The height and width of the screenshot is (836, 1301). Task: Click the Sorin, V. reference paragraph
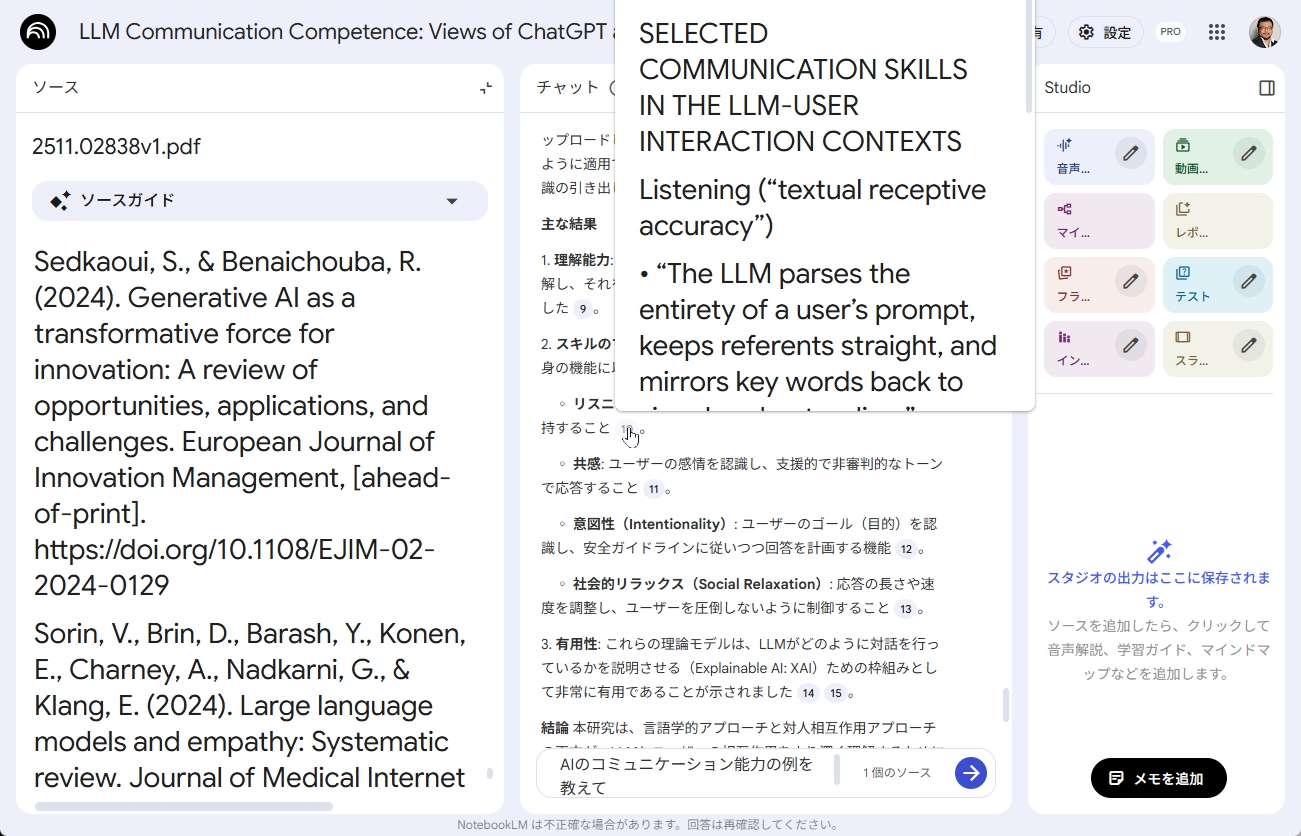250,705
